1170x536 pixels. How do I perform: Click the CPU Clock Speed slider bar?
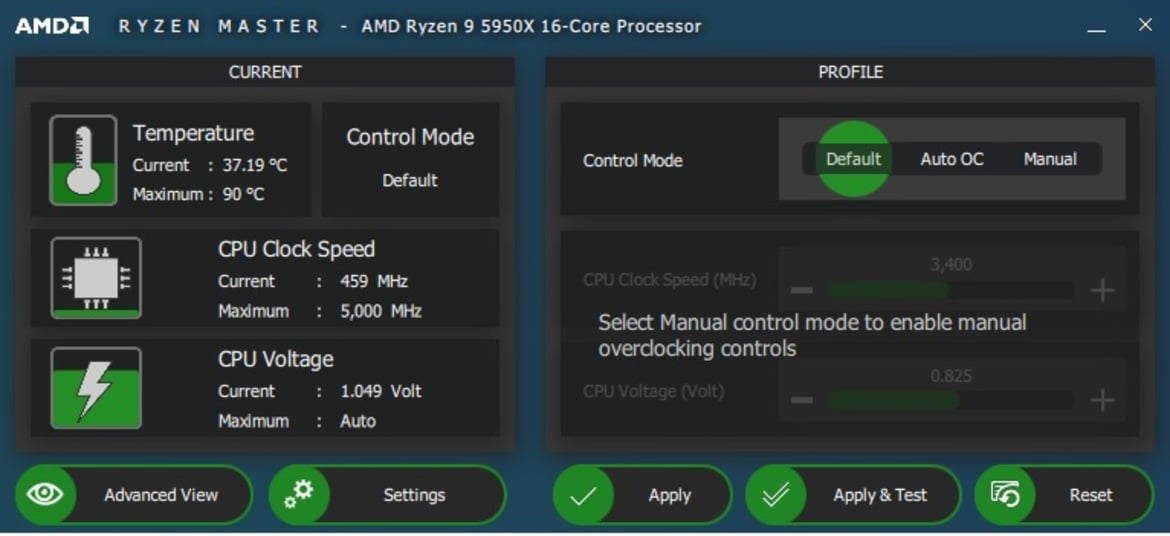coord(951,290)
